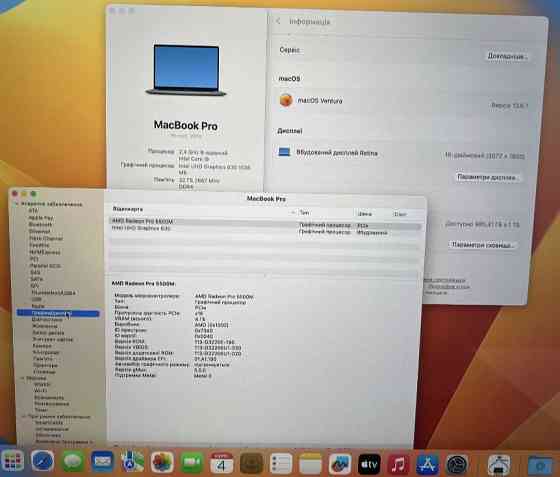The width and height of the screenshot is (560, 477).
Task: Open Calendar app in the dock
Action: coord(221,463)
